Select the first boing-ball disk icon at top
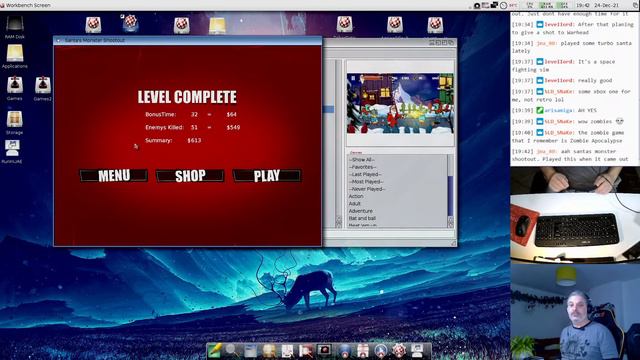Image resolution: width=640 pixels, height=360 pixels. [93, 25]
